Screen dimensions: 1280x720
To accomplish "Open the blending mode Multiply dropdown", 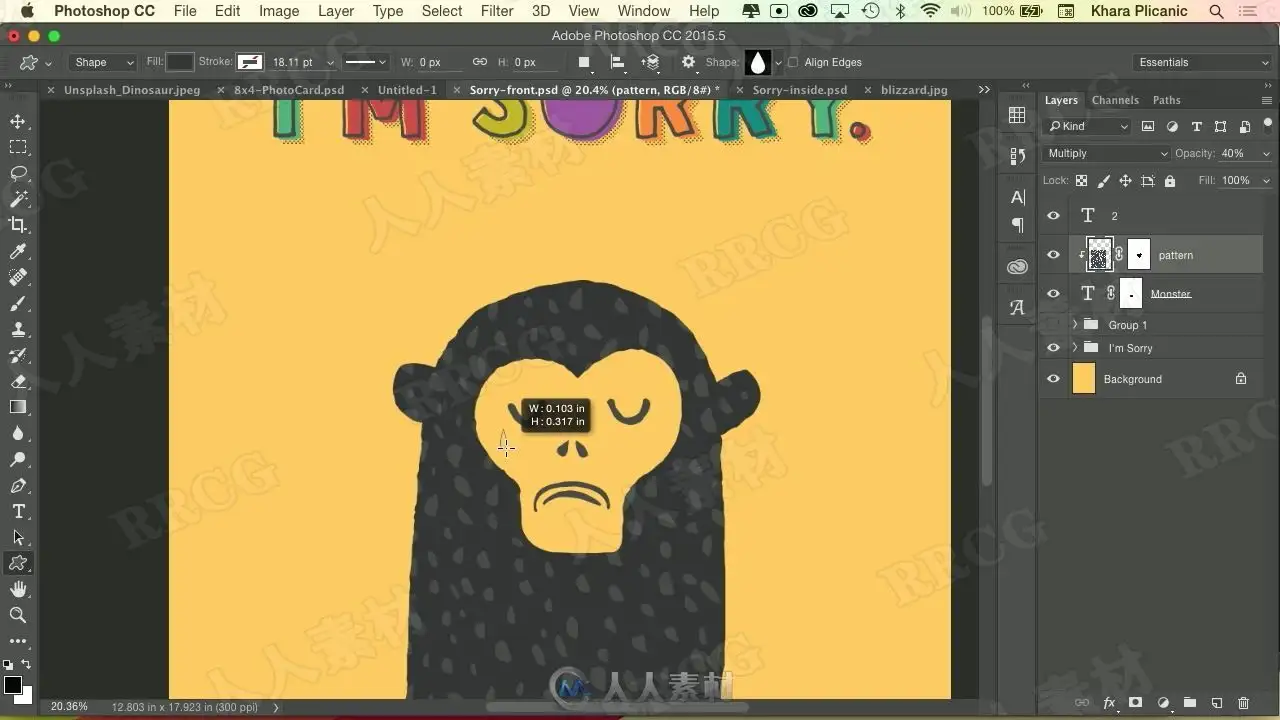I will 1106,154.
